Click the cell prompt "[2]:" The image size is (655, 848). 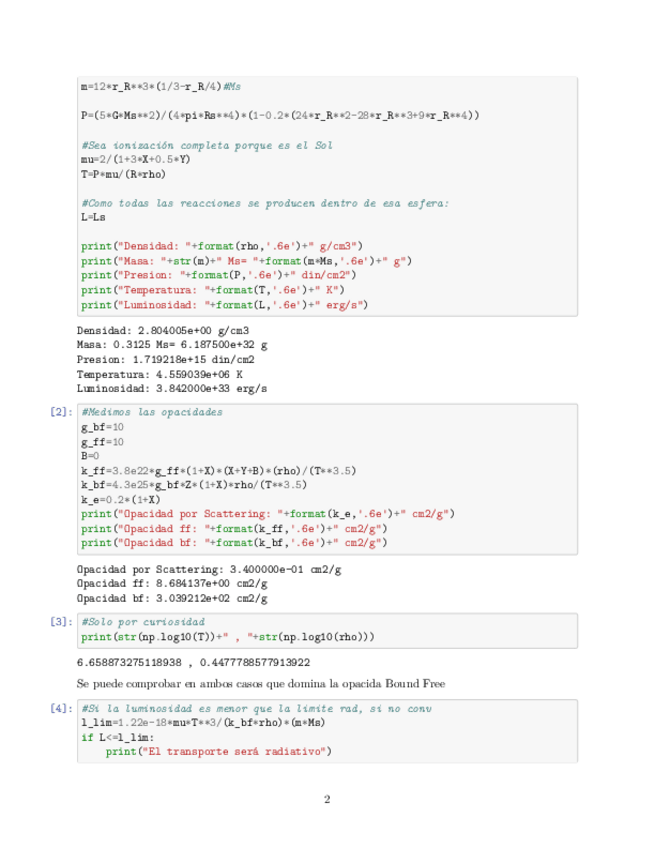(x=61, y=412)
